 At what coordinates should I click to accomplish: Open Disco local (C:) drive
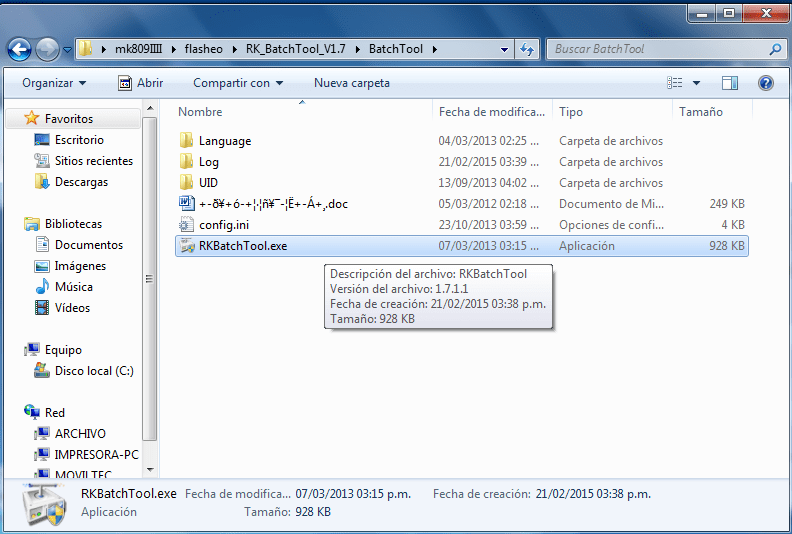(x=94, y=371)
